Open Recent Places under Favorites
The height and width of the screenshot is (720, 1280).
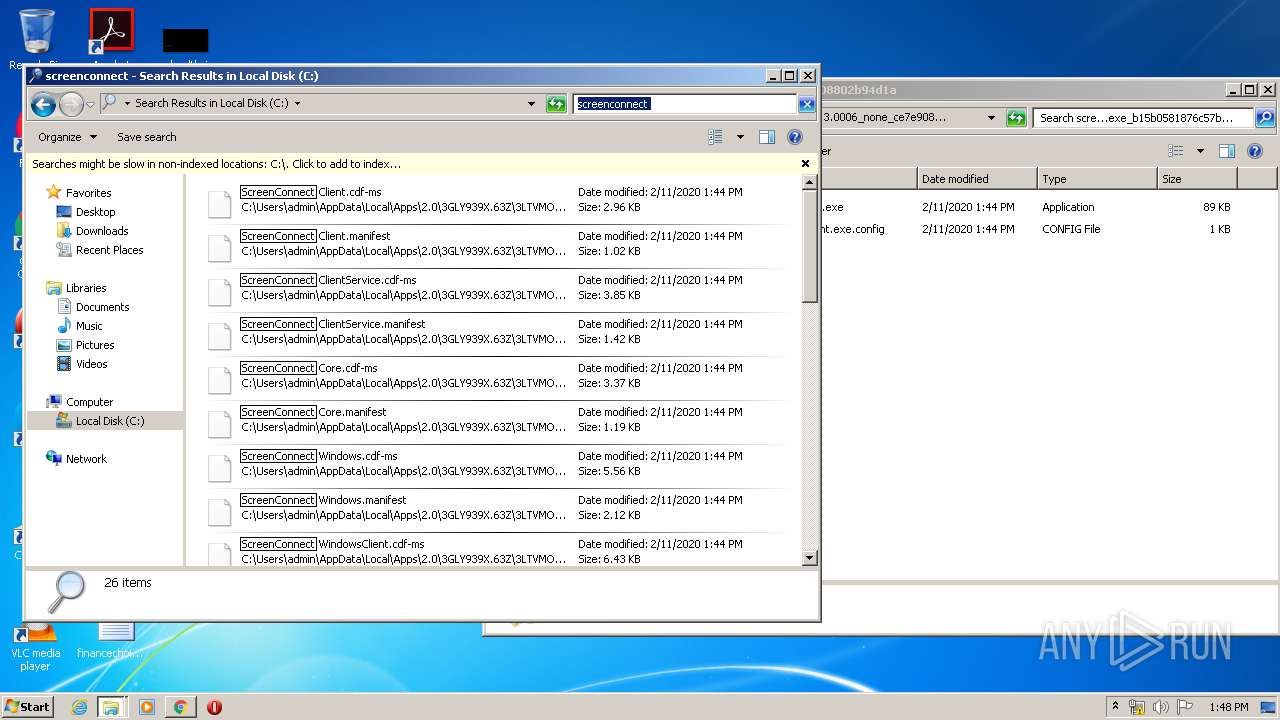point(109,249)
